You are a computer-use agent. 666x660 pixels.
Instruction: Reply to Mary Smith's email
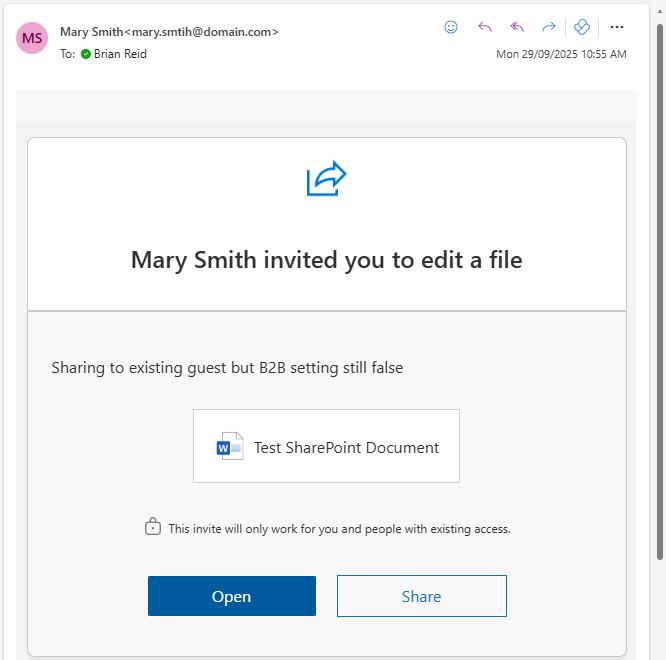point(485,27)
